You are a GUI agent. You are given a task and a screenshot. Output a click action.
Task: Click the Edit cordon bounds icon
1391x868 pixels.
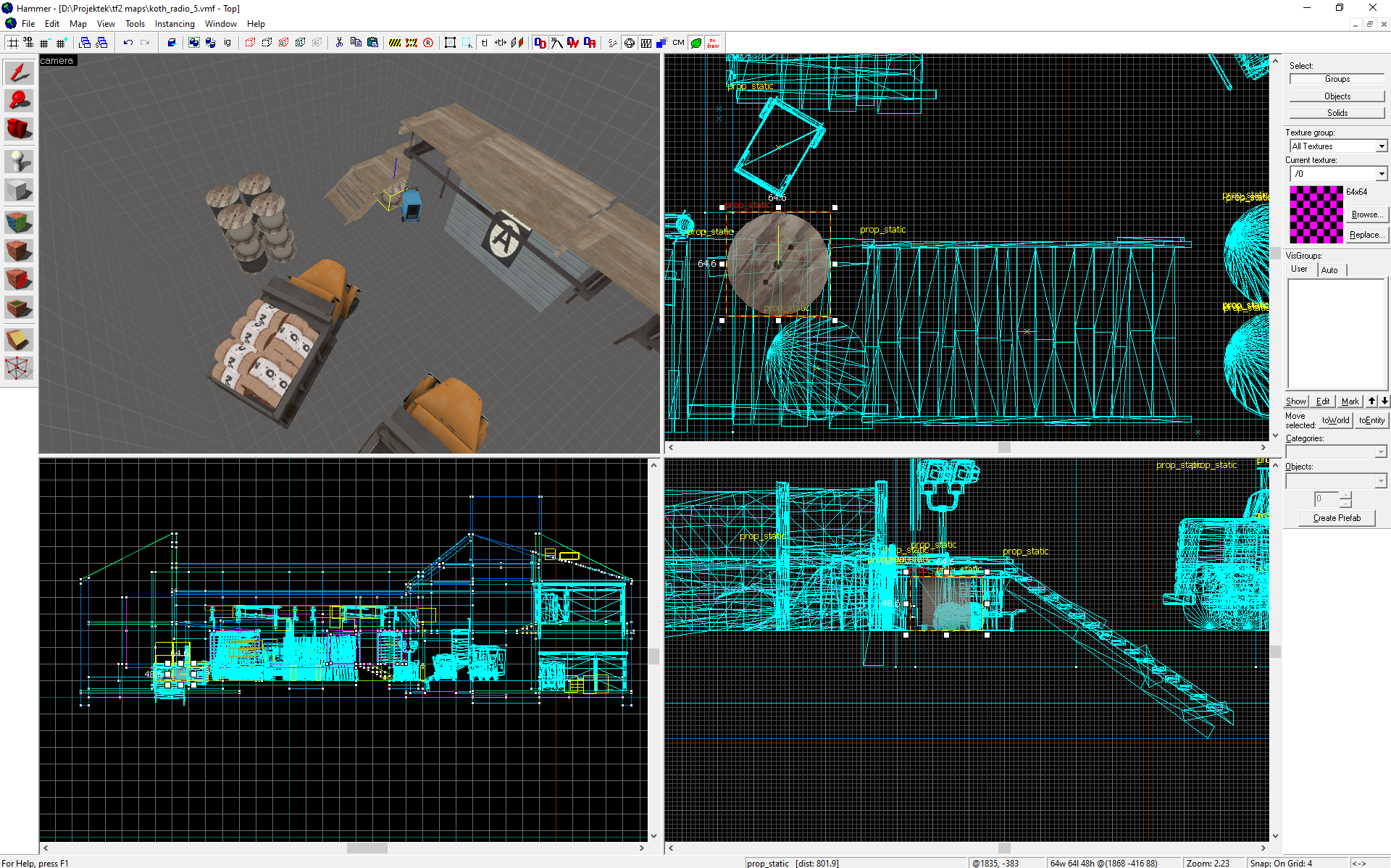(x=412, y=43)
